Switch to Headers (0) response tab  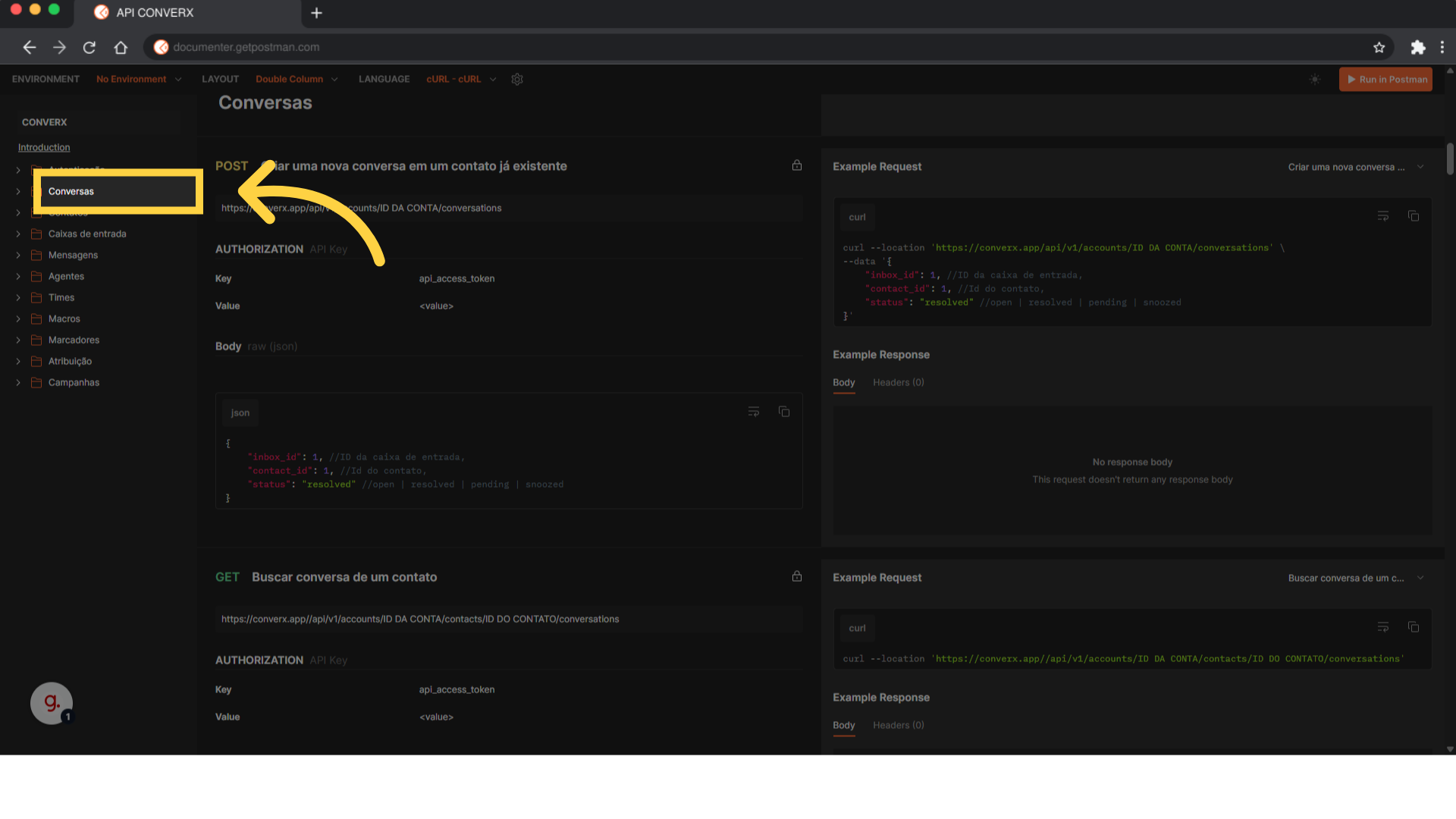pos(898,382)
